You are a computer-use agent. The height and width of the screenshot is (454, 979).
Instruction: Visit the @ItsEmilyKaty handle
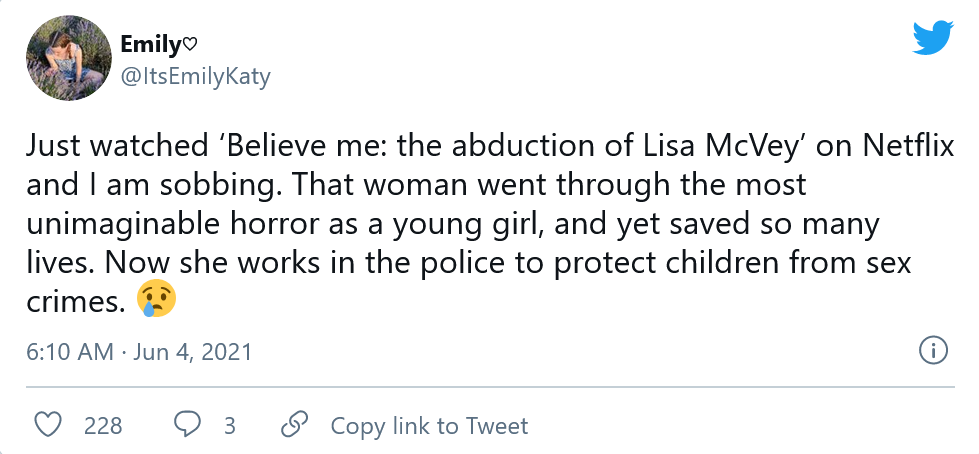(195, 77)
